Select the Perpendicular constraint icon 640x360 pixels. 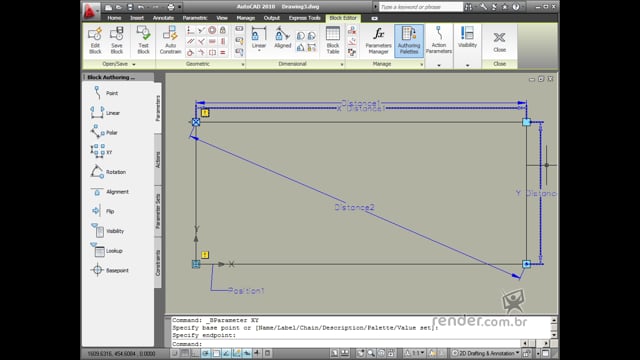(x=201, y=41)
